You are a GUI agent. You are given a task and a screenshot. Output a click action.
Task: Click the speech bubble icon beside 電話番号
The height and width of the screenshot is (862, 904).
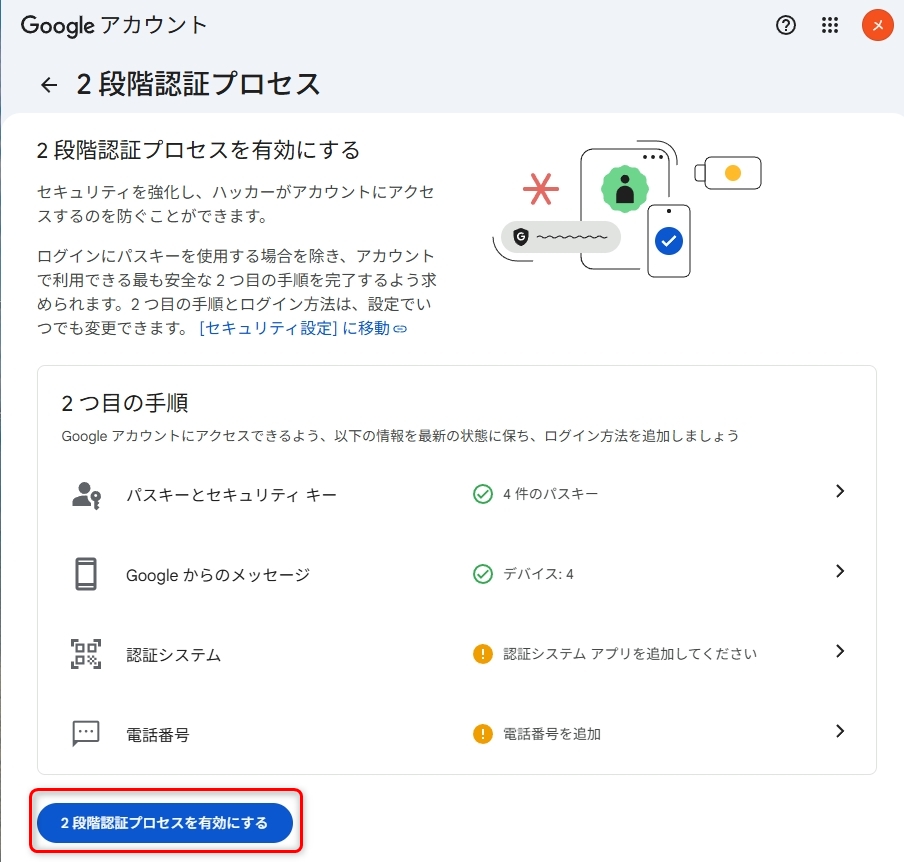point(86,733)
